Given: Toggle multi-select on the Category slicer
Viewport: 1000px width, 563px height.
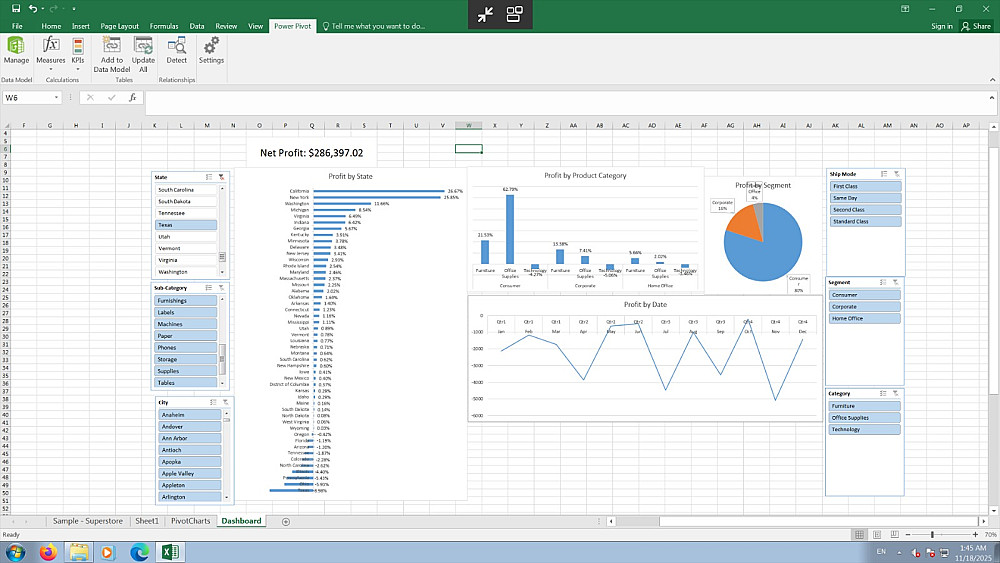Looking at the screenshot, I should [883, 393].
